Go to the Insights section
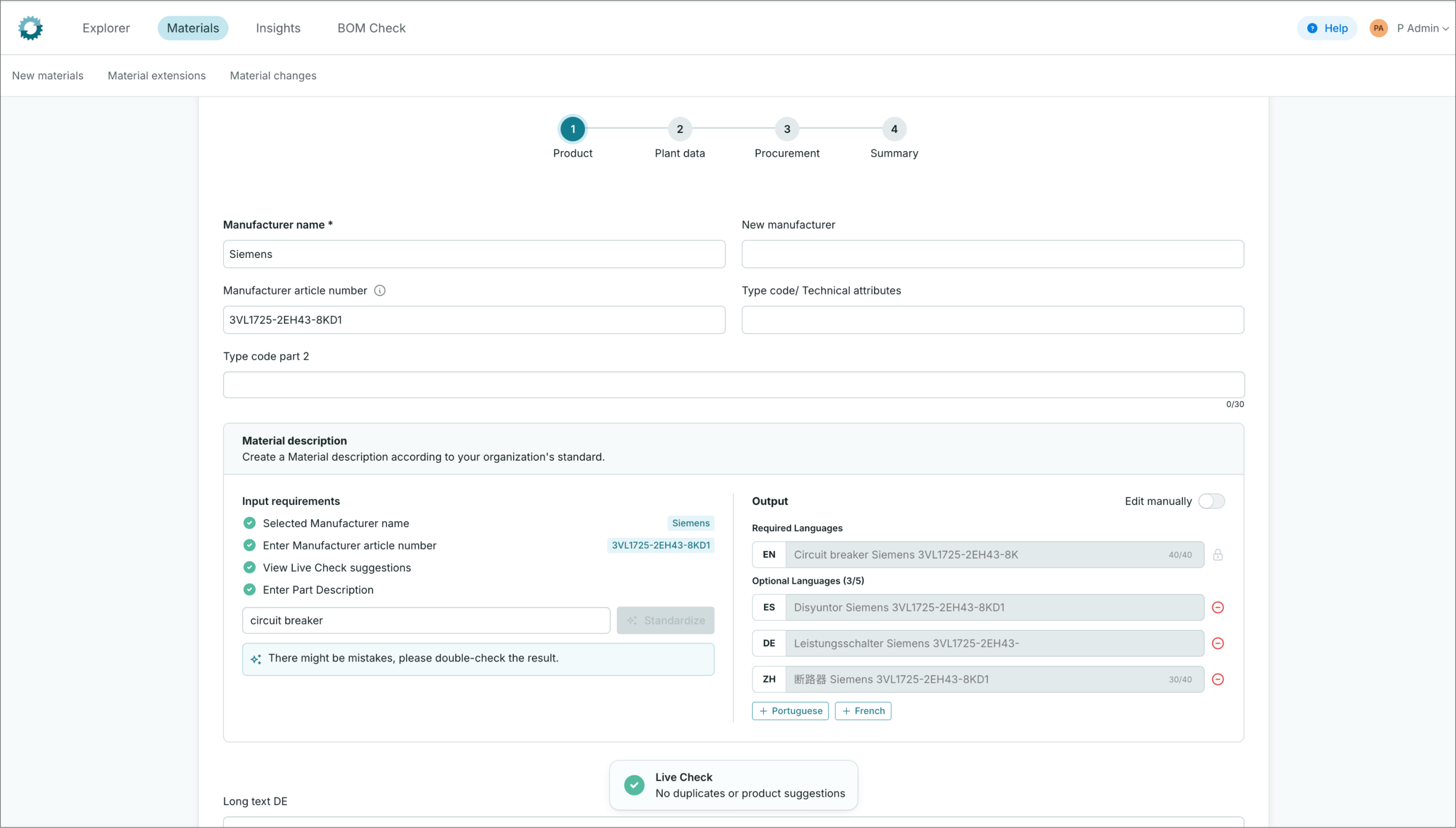This screenshot has width=1456, height=828. pos(278,28)
